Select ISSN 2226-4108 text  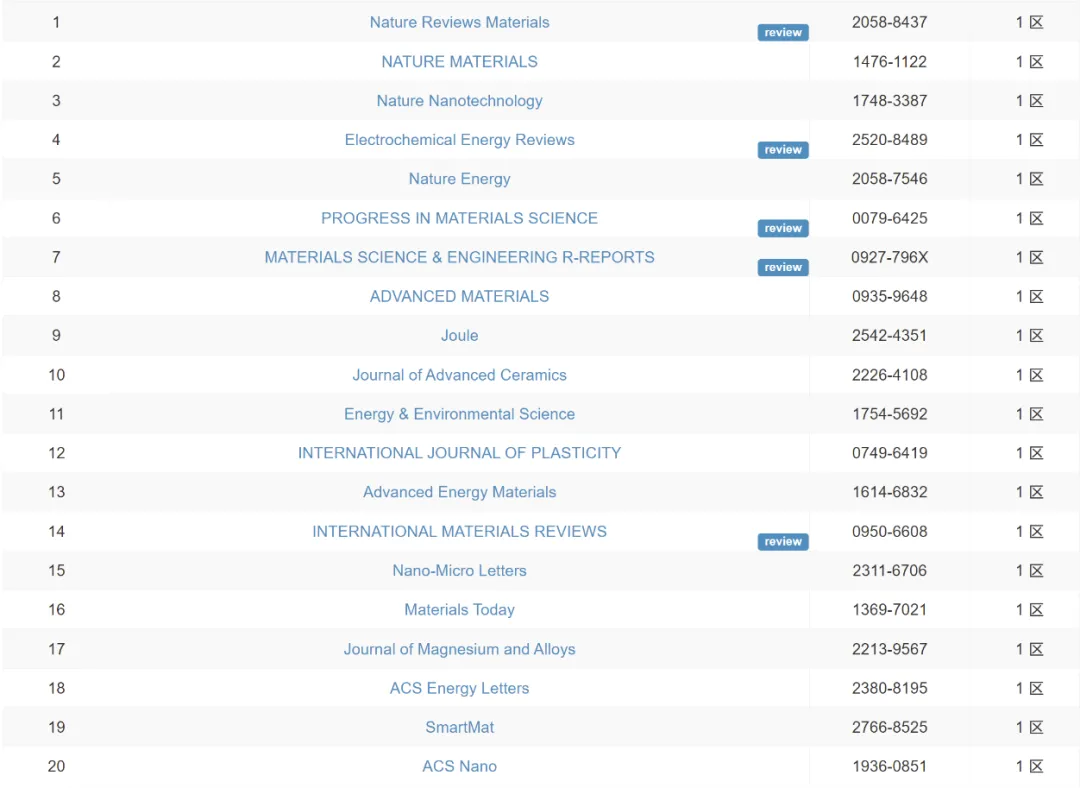point(889,375)
